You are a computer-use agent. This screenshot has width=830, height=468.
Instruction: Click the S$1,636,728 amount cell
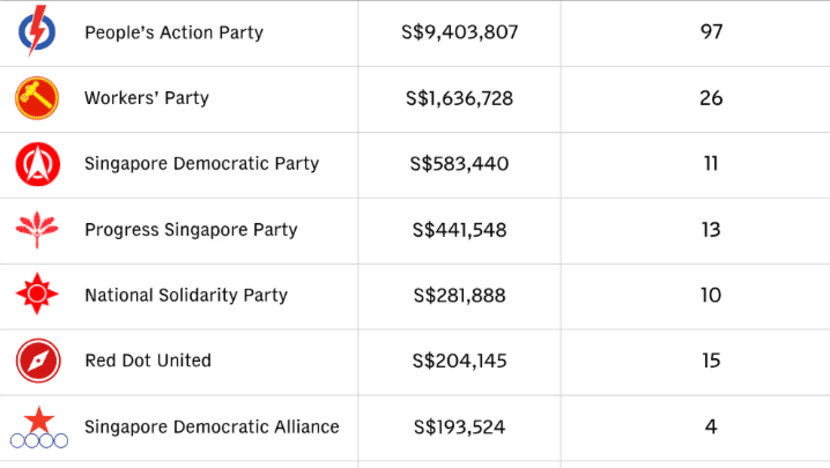tap(459, 98)
